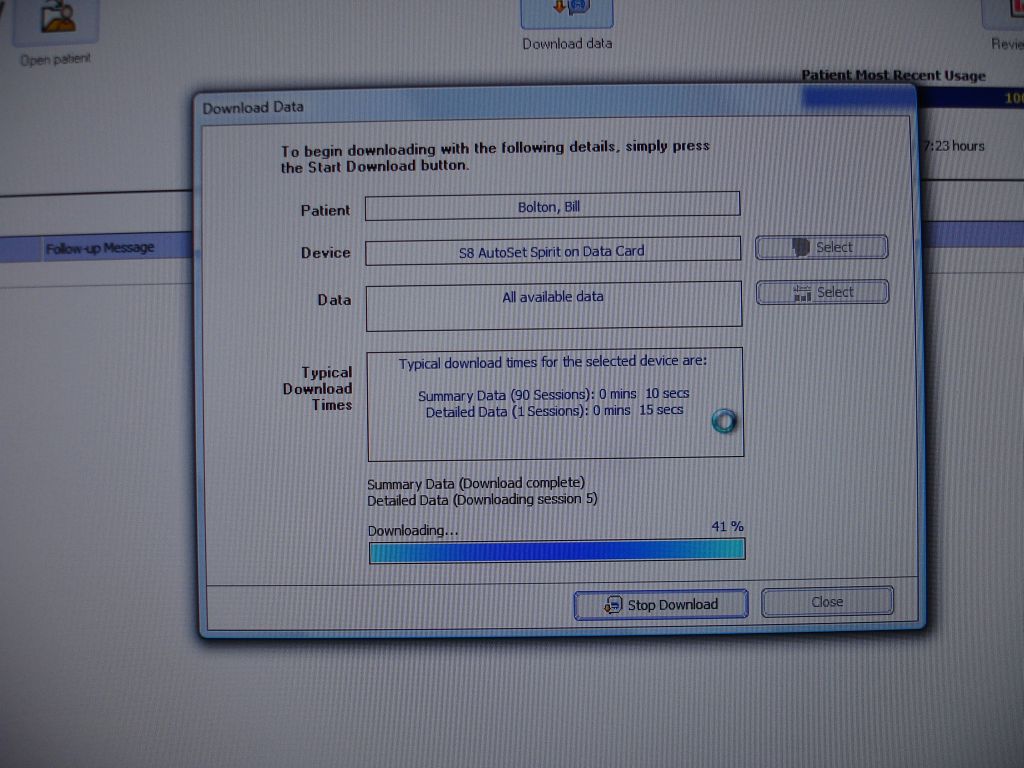
Task: Click the Data field showing All available data
Action: pyautogui.click(x=553, y=305)
